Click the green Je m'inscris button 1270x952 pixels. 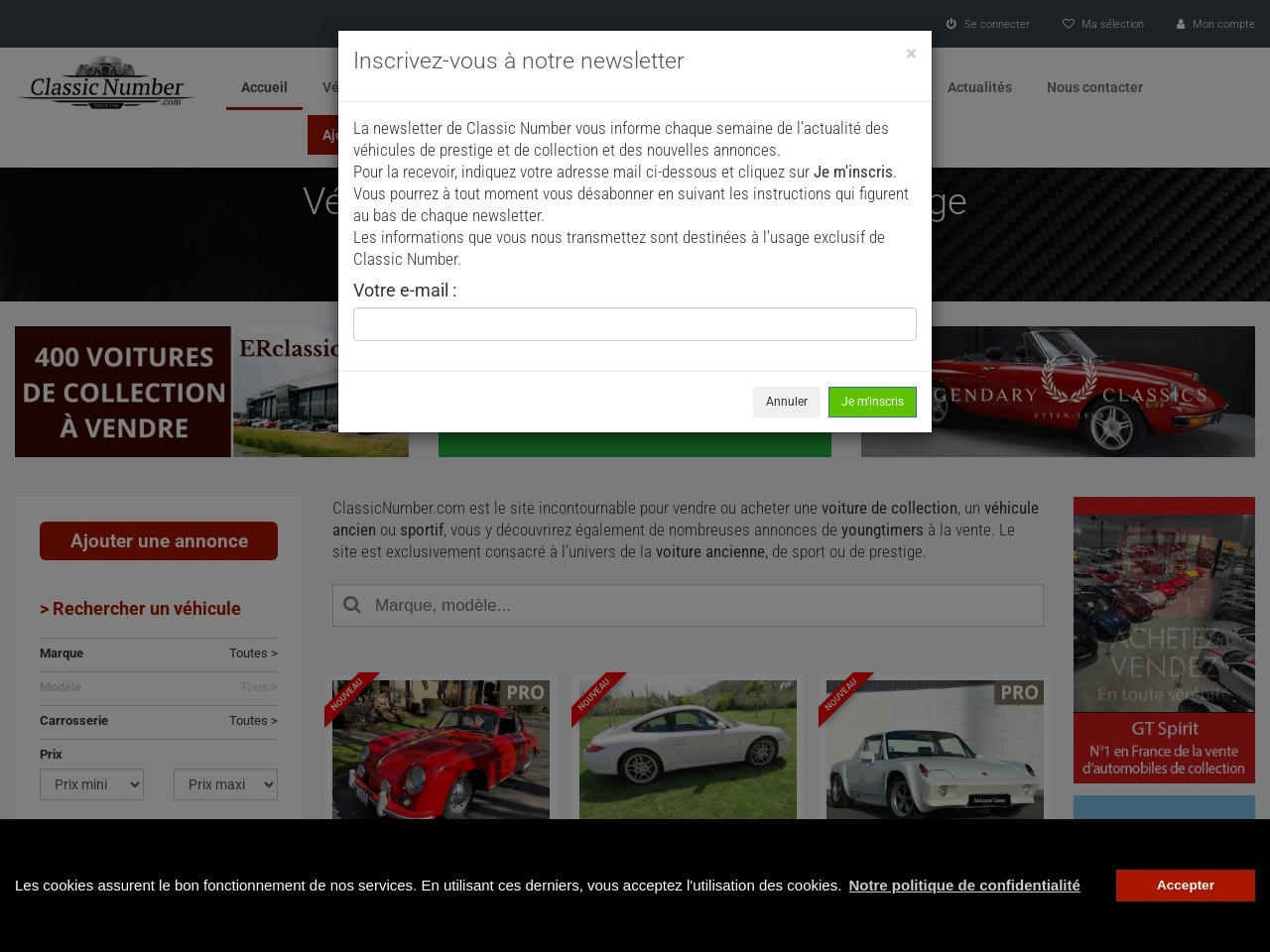point(872,402)
